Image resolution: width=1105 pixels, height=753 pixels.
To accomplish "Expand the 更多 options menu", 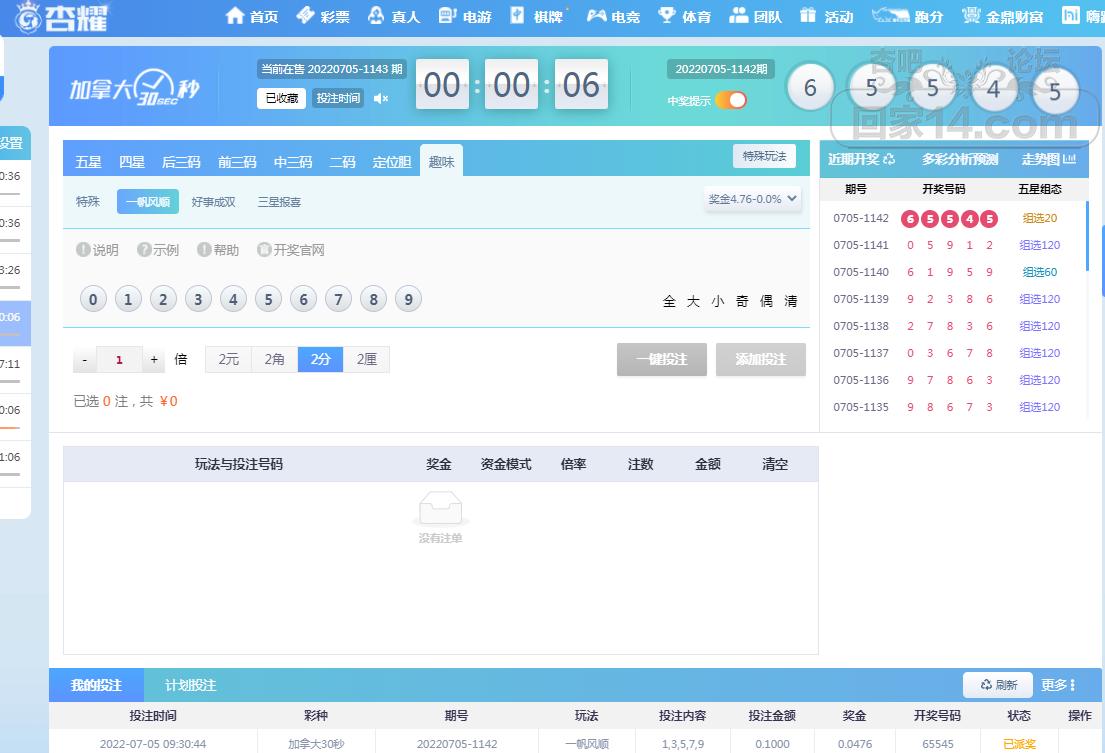I will 1058,685.
